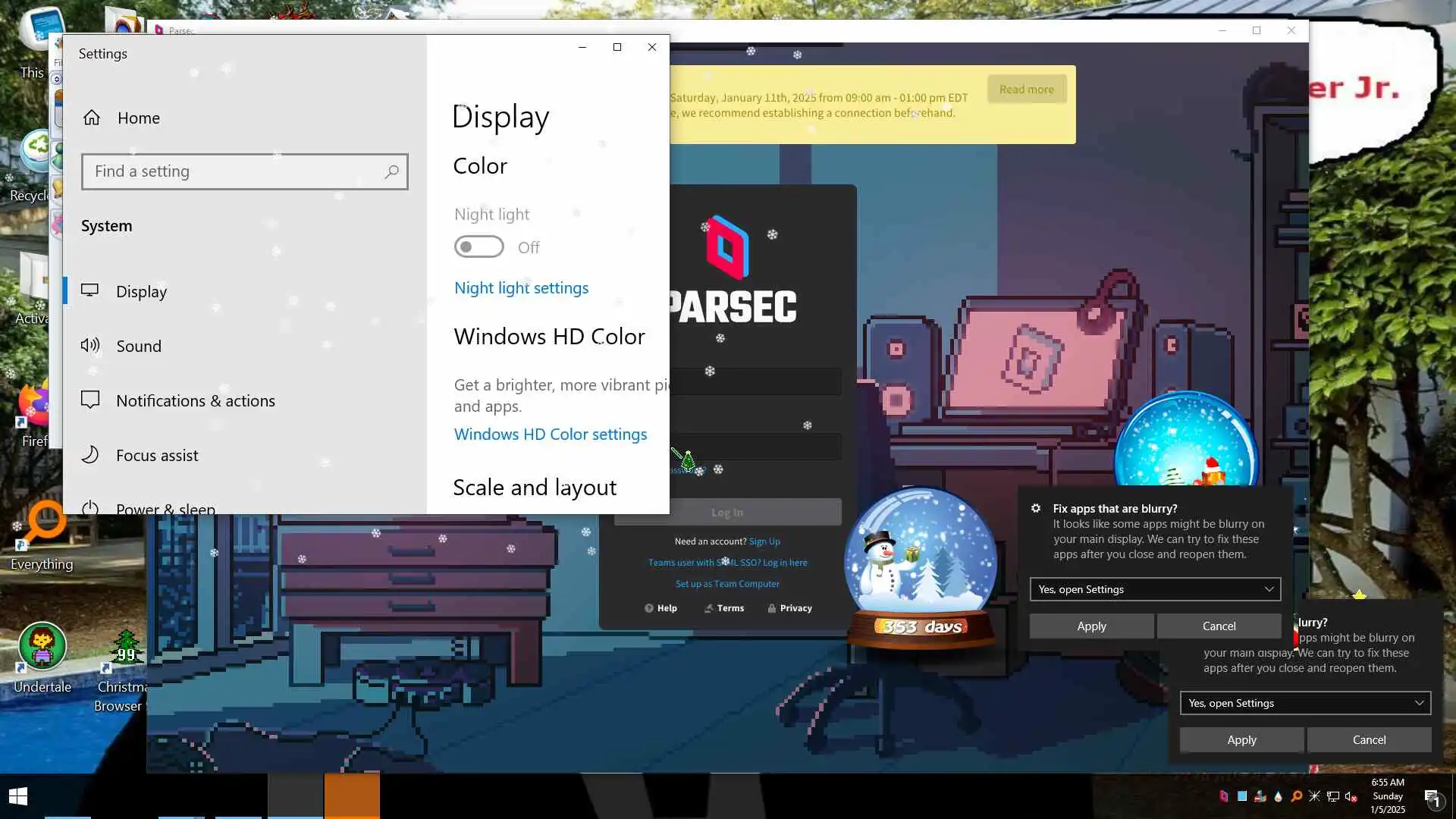This screenshot has width=1456, height=819.
Task: Click the Focus assist moon icon
Action: (90, 455)
